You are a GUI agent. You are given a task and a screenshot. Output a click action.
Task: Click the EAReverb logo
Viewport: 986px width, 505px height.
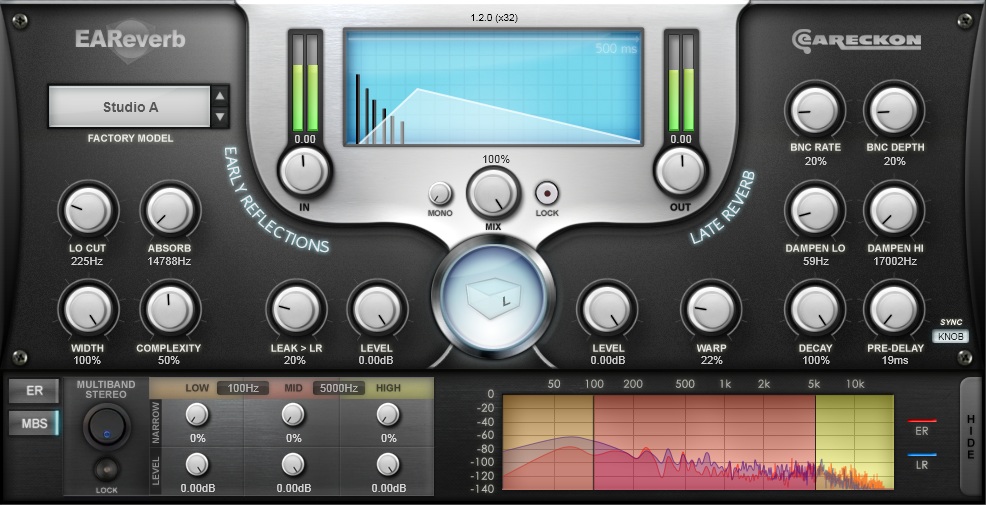coord(130,40)
